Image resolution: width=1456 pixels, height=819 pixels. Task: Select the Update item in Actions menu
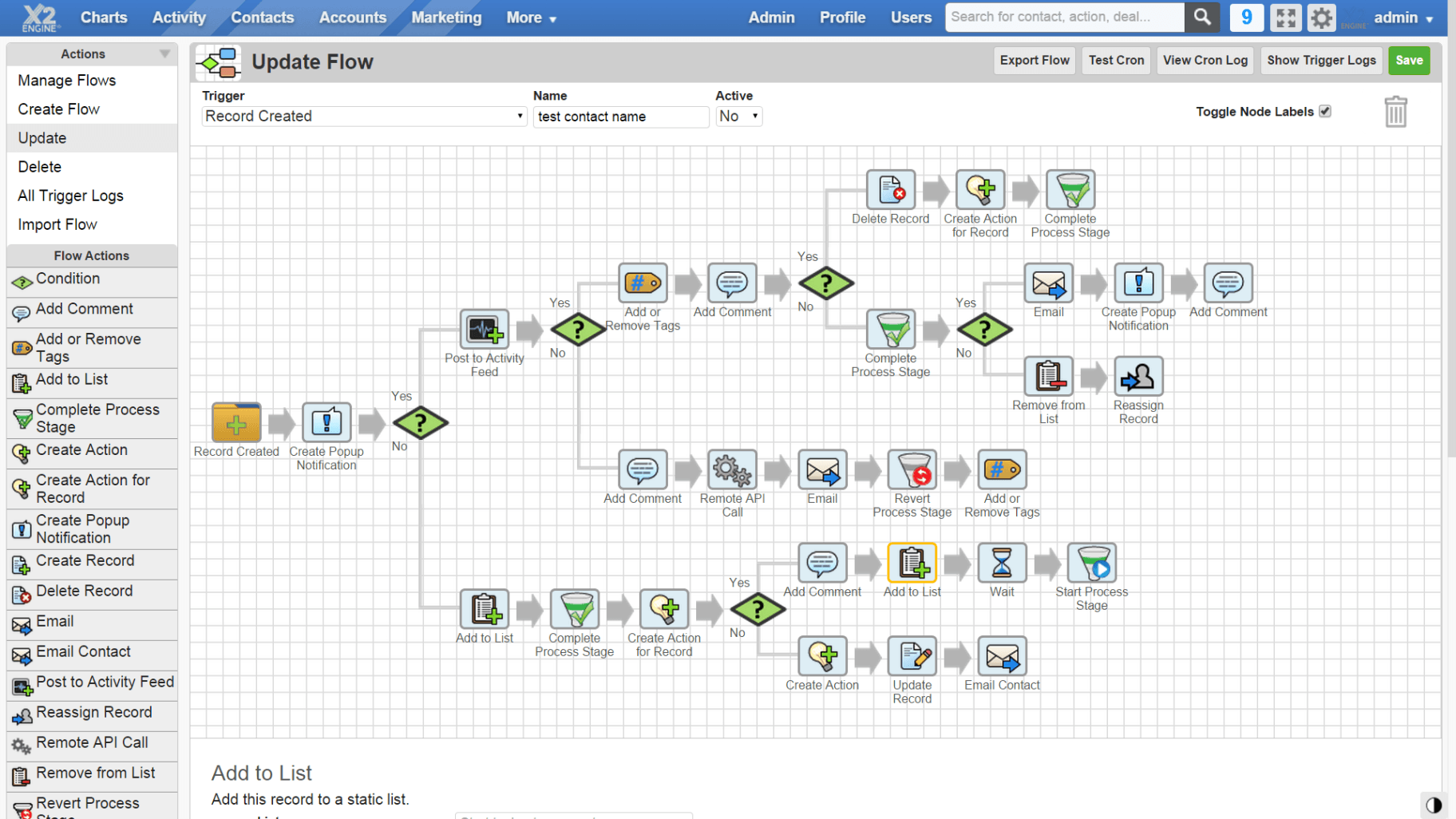coord(92,138)
